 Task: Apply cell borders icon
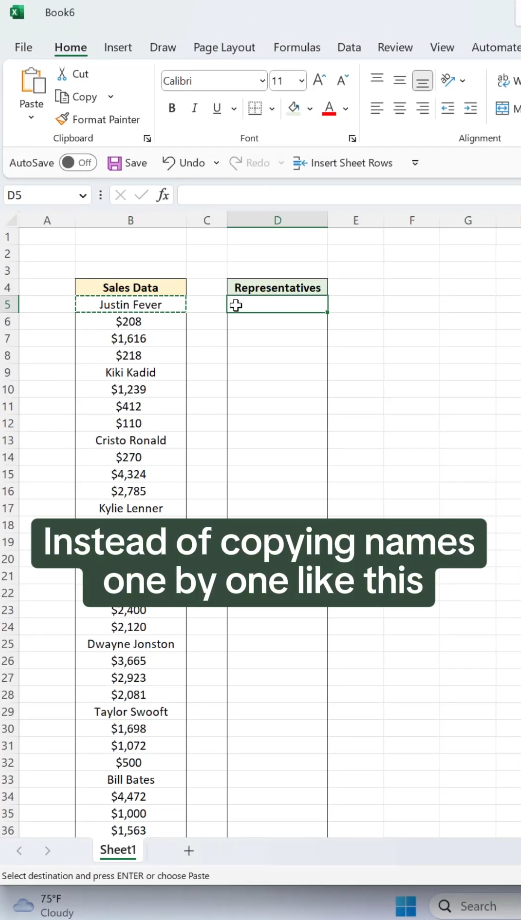coord(255,109)
